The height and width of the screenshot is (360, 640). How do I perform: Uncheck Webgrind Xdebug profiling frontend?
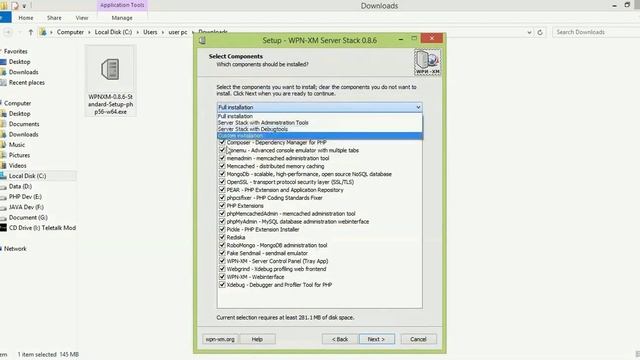point(222,269)
